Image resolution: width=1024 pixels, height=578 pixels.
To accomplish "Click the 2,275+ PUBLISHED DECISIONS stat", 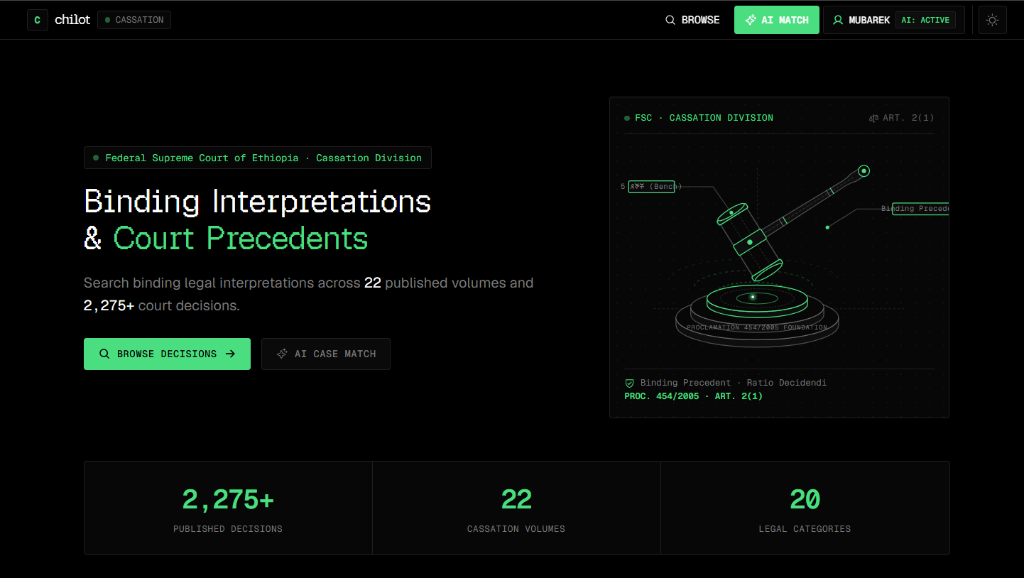I will (x=228, y=508).
